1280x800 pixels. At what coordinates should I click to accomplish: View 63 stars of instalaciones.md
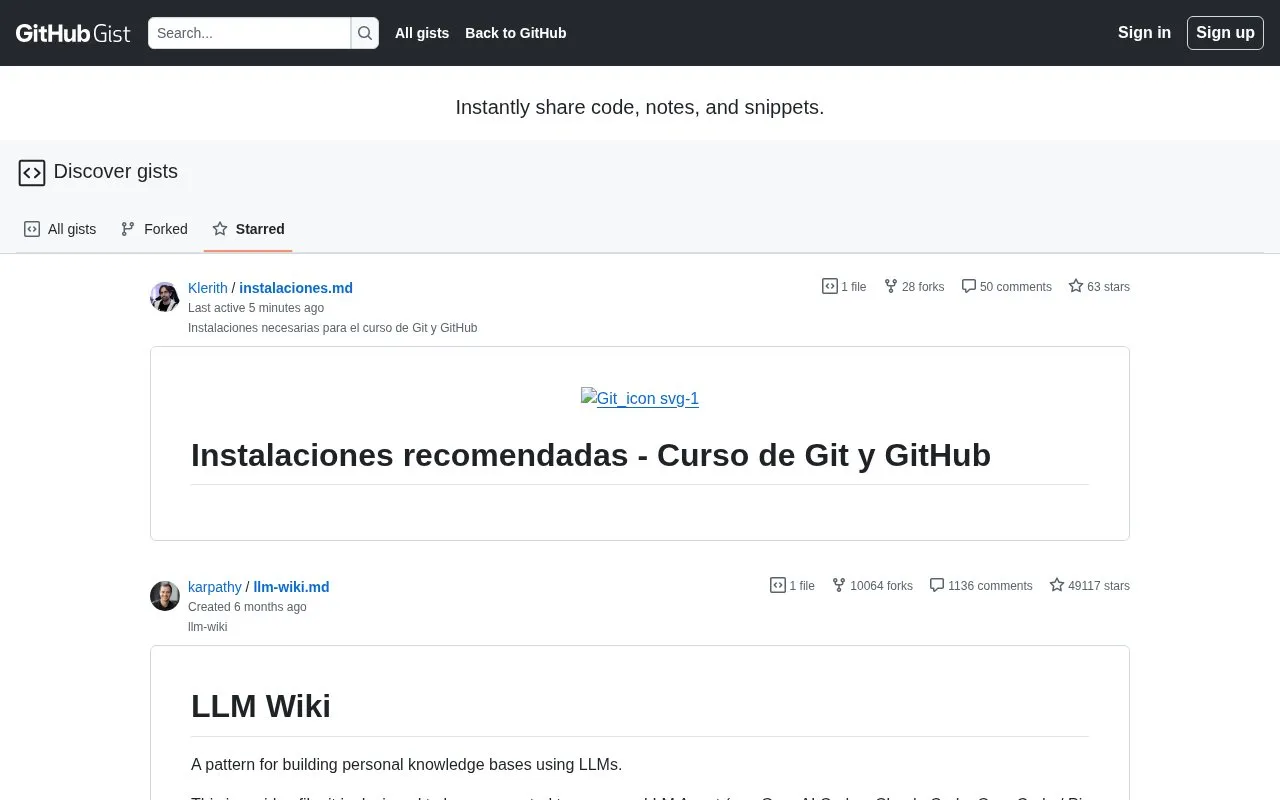pos(1099,287)
